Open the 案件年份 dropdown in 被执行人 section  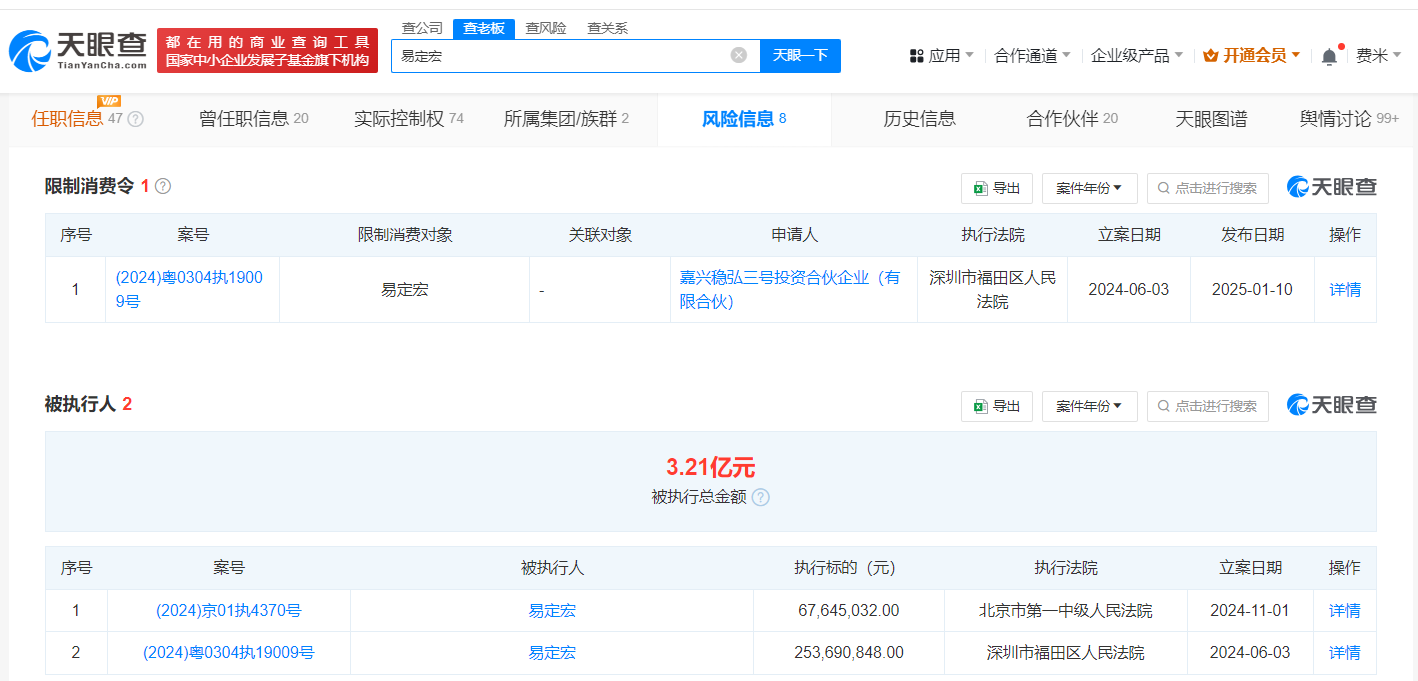pos(1089,406)
